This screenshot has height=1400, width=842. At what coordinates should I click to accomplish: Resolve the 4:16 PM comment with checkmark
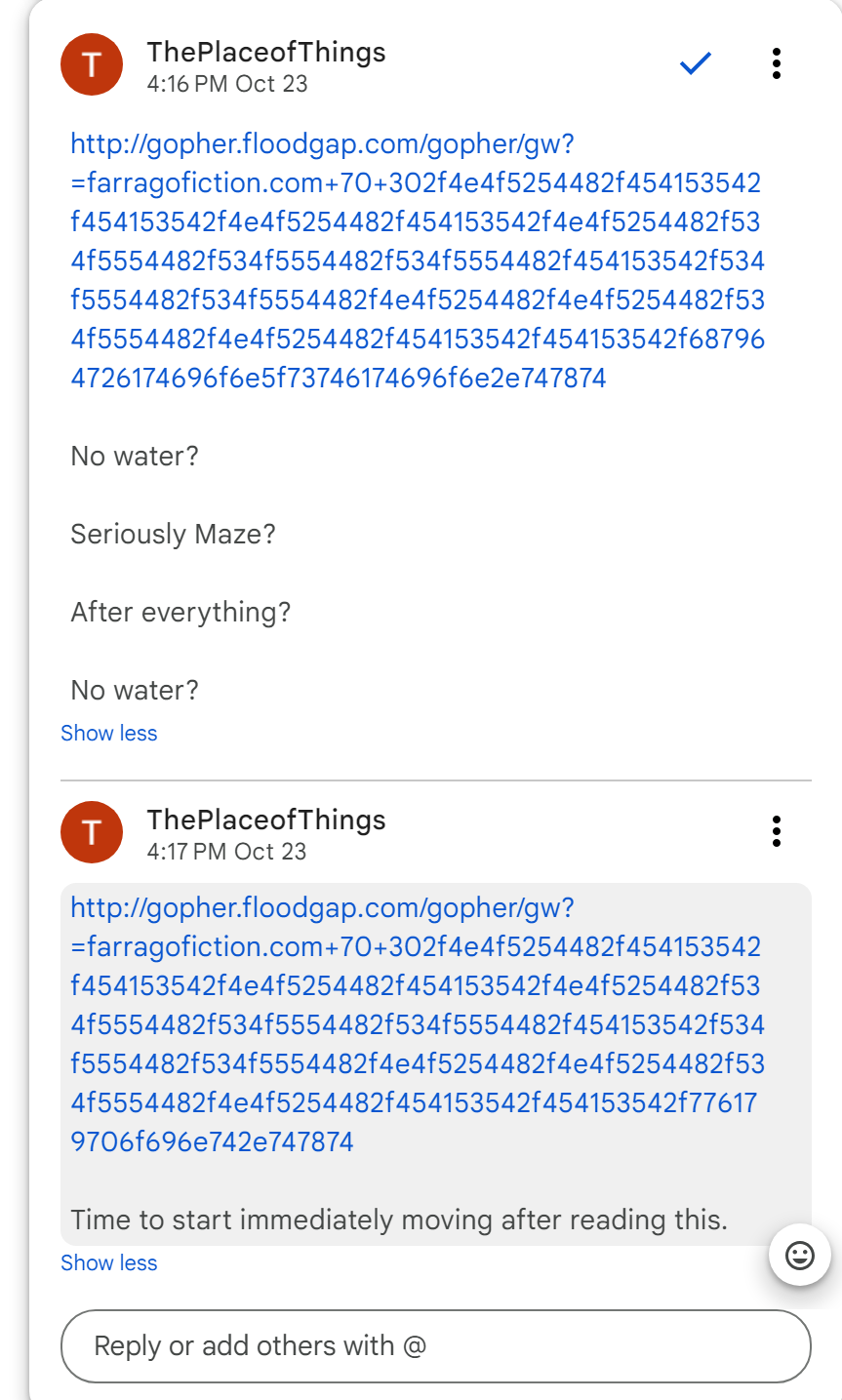coord(696,64)
